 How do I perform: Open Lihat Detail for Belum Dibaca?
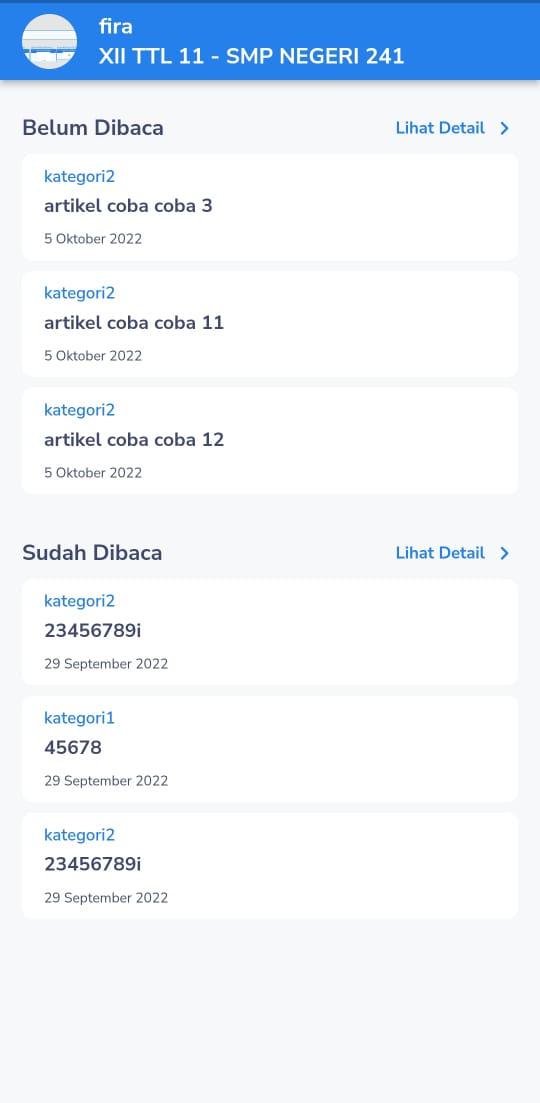tap(440, 128)
